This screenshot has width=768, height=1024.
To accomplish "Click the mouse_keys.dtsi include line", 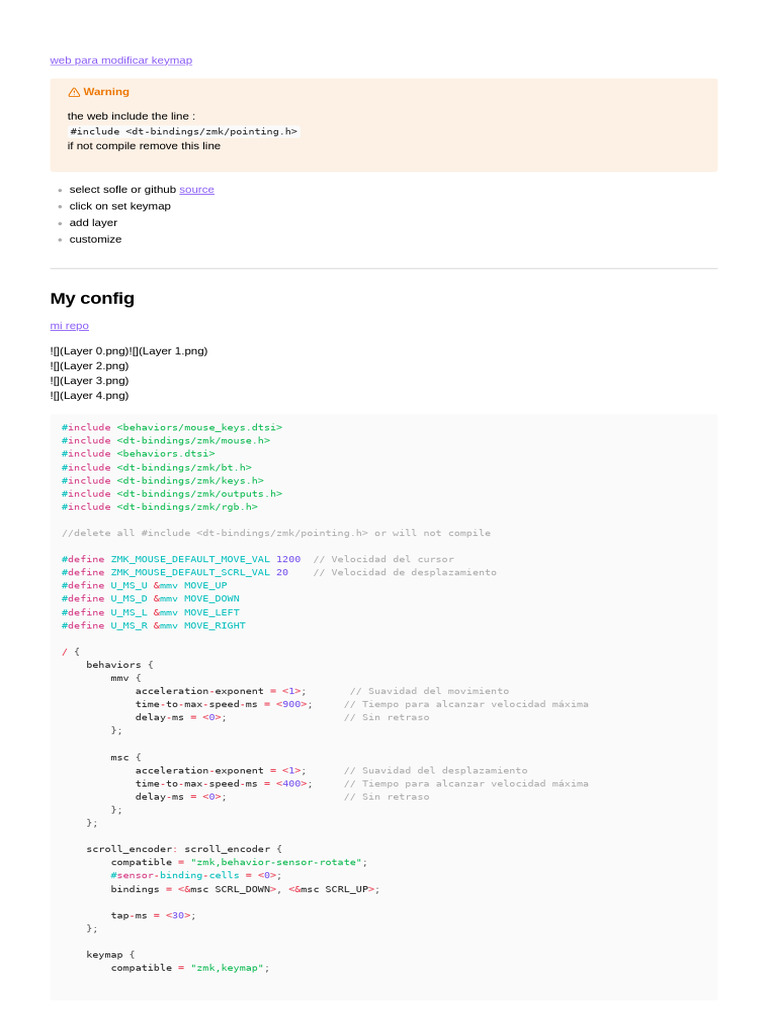I will (172, 427).
